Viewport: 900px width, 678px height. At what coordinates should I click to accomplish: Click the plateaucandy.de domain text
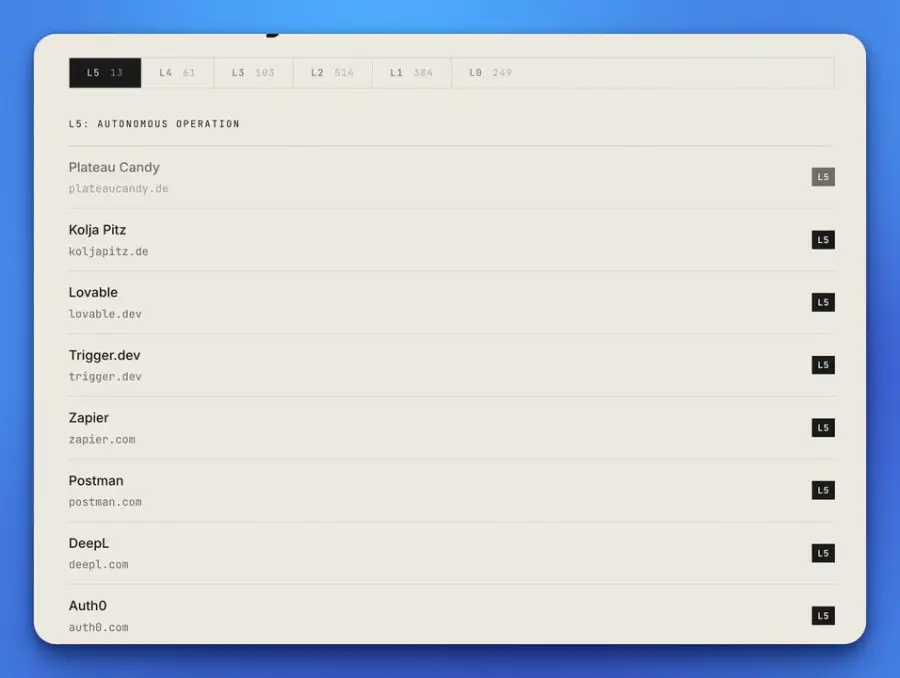pos(118,188)
